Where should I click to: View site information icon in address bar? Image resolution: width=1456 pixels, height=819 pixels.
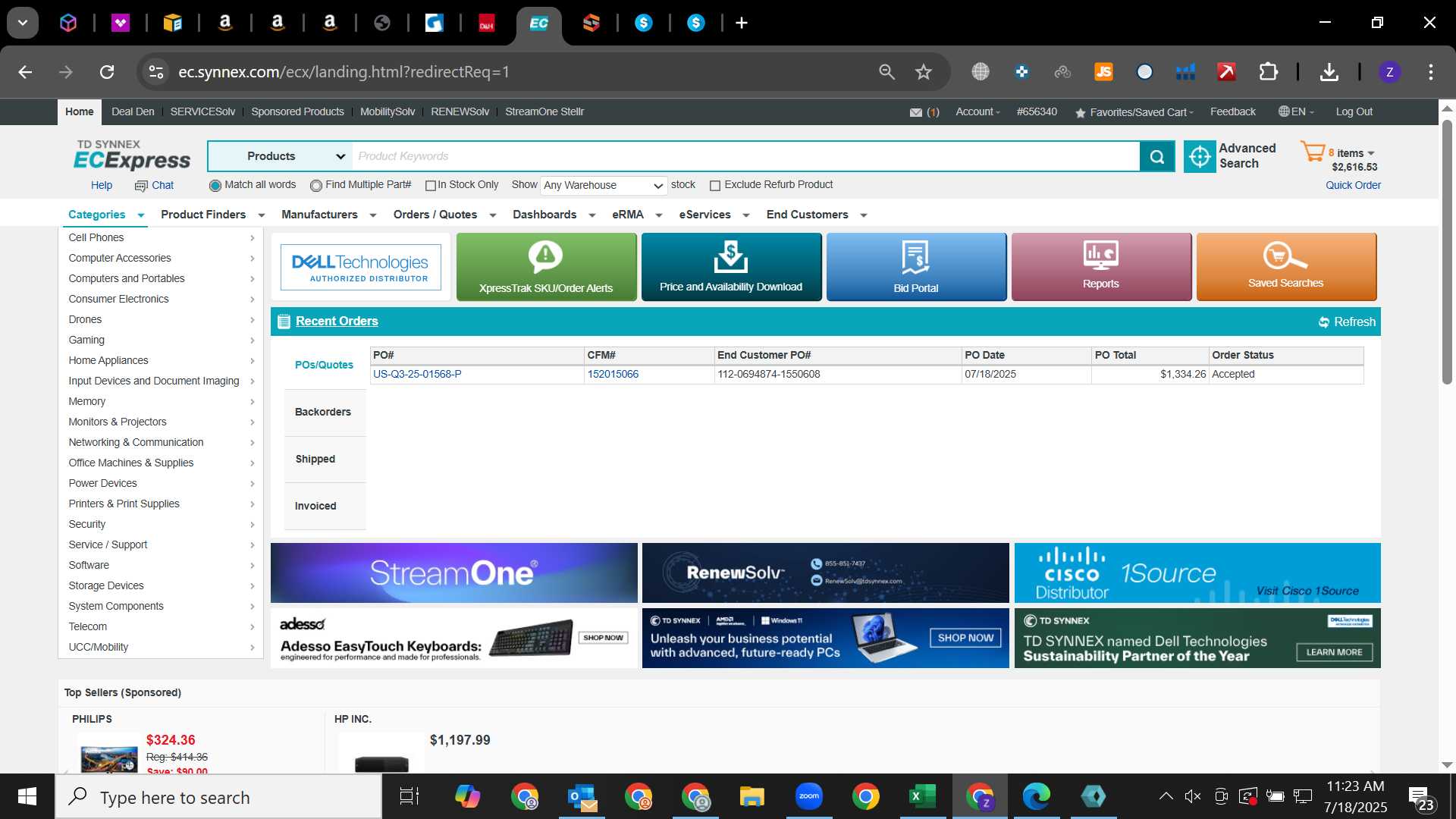(155, 72)
